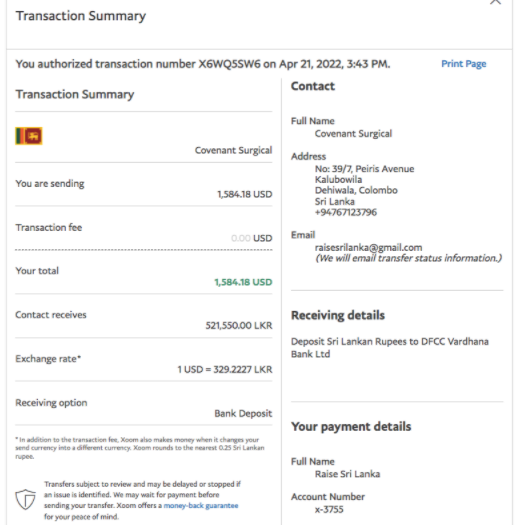Click the 1,584.18 USD total in green
The width and height of the screenshot is (515, 525).
243,282
